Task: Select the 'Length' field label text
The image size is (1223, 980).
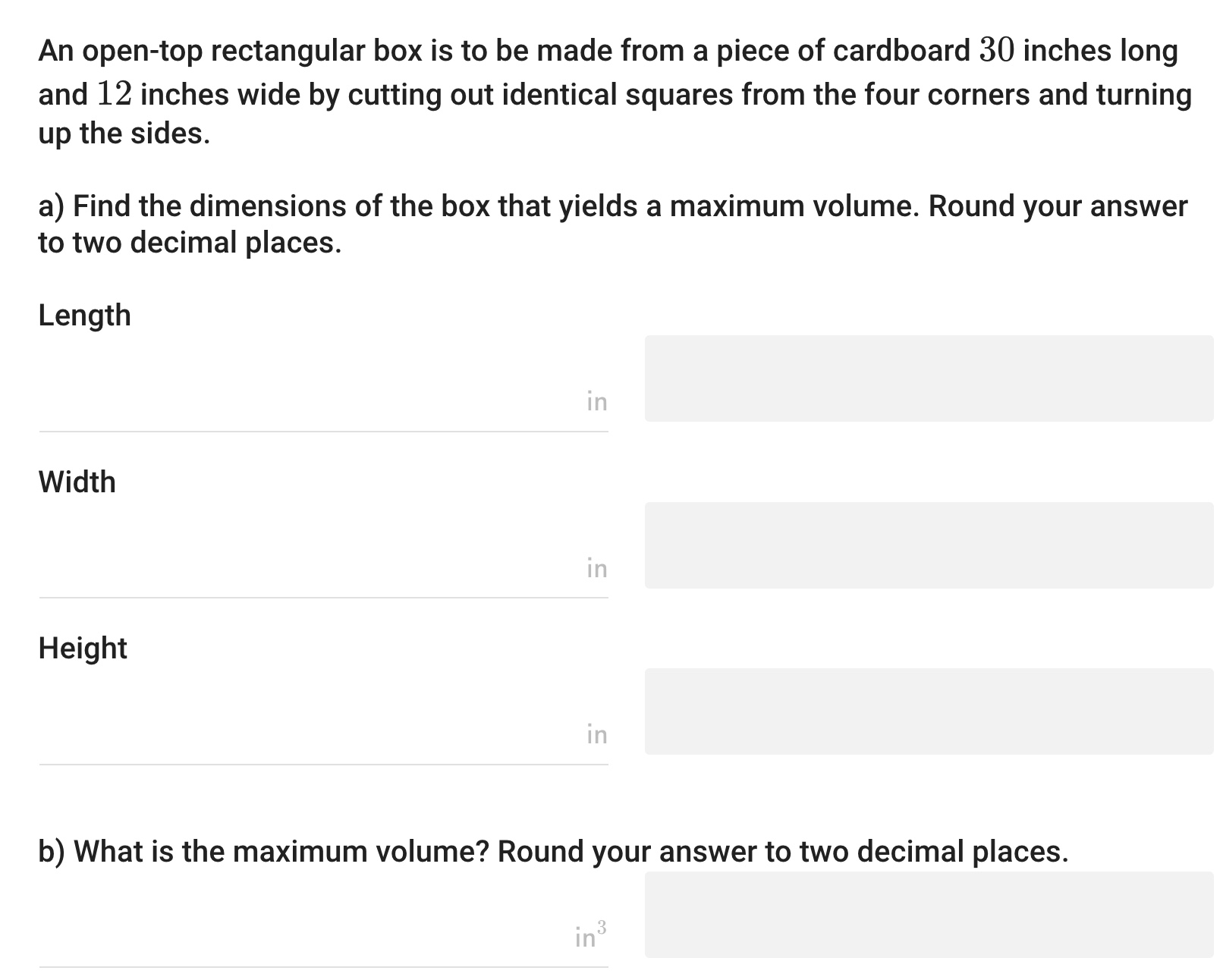Action: click(84, 314)
